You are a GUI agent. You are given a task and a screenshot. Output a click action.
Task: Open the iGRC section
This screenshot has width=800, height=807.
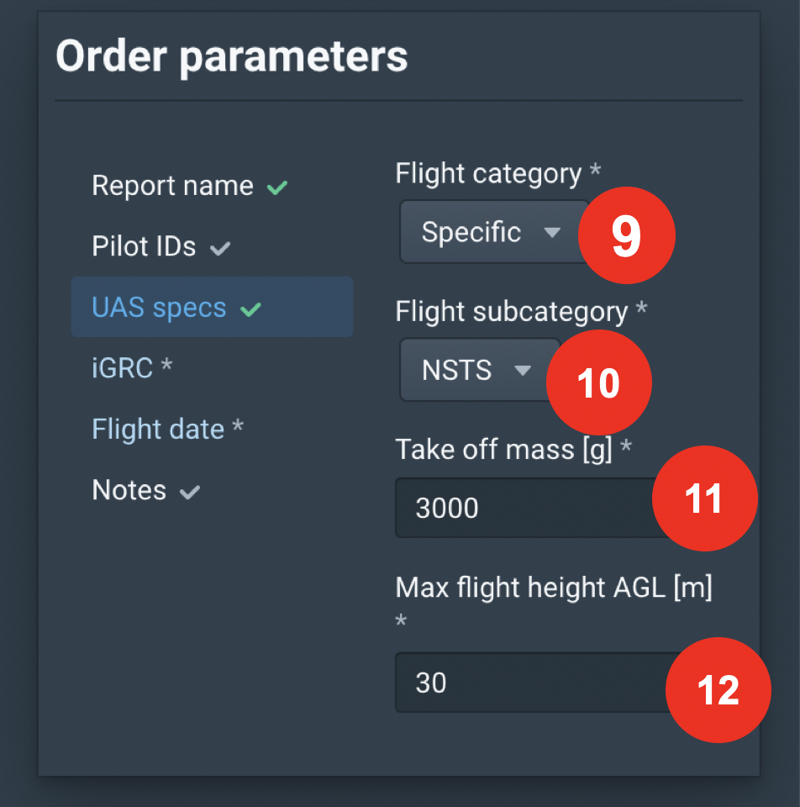[122, 368]
